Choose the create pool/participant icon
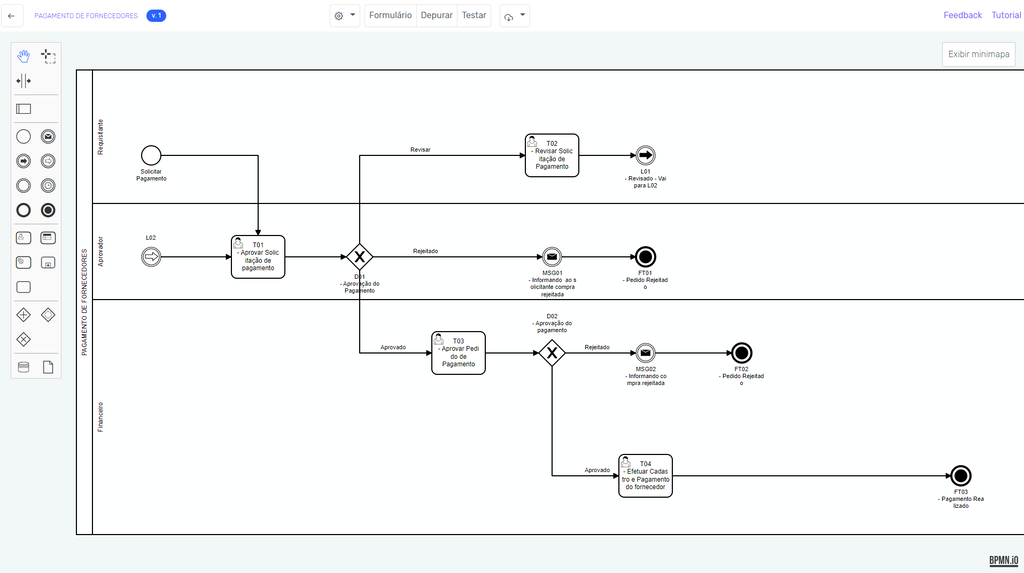Viewport: 1024px width, 573px height. pos(23,108)
